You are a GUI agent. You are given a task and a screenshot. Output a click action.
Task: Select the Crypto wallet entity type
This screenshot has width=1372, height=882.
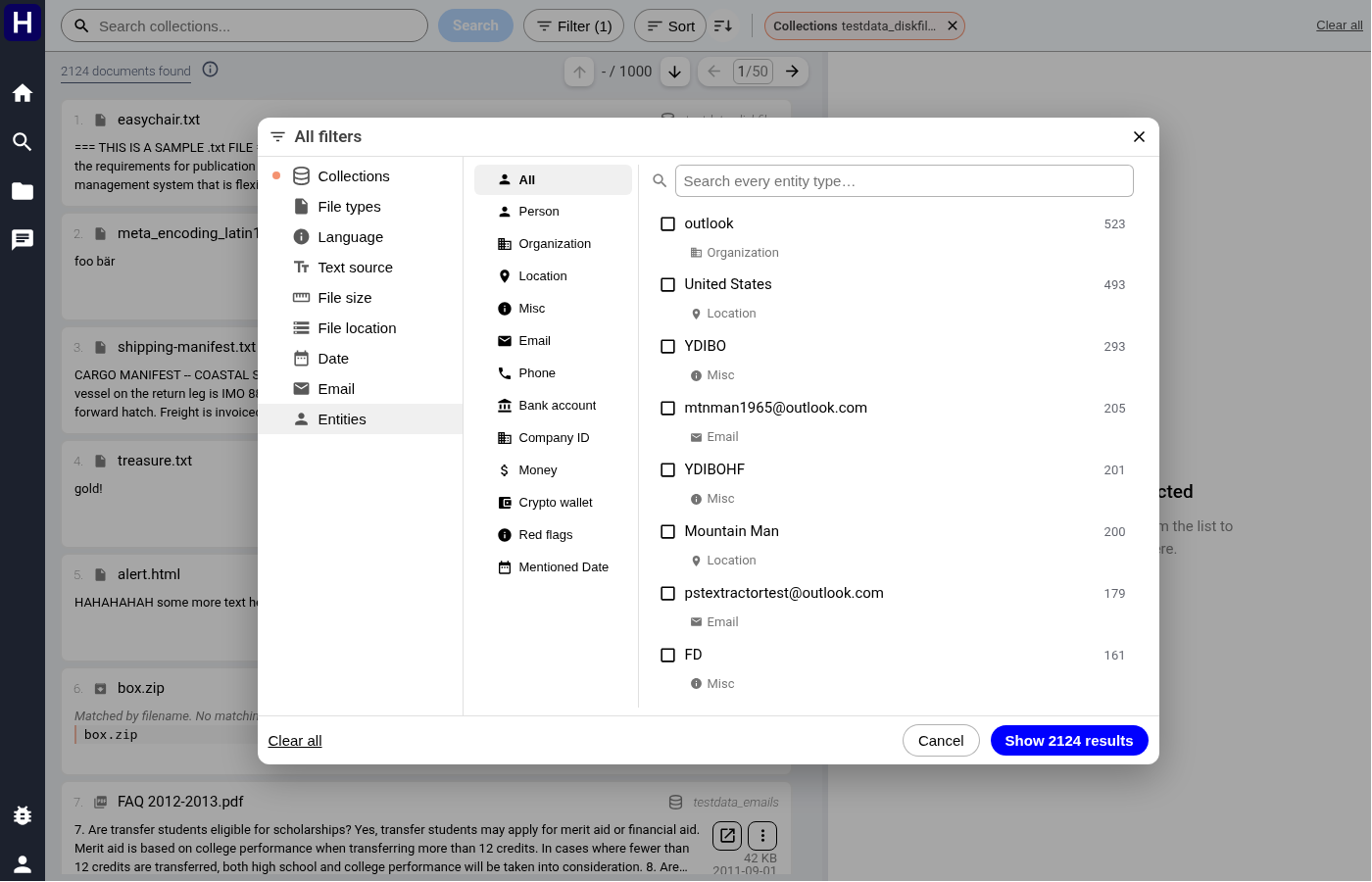tap(553, 503)
